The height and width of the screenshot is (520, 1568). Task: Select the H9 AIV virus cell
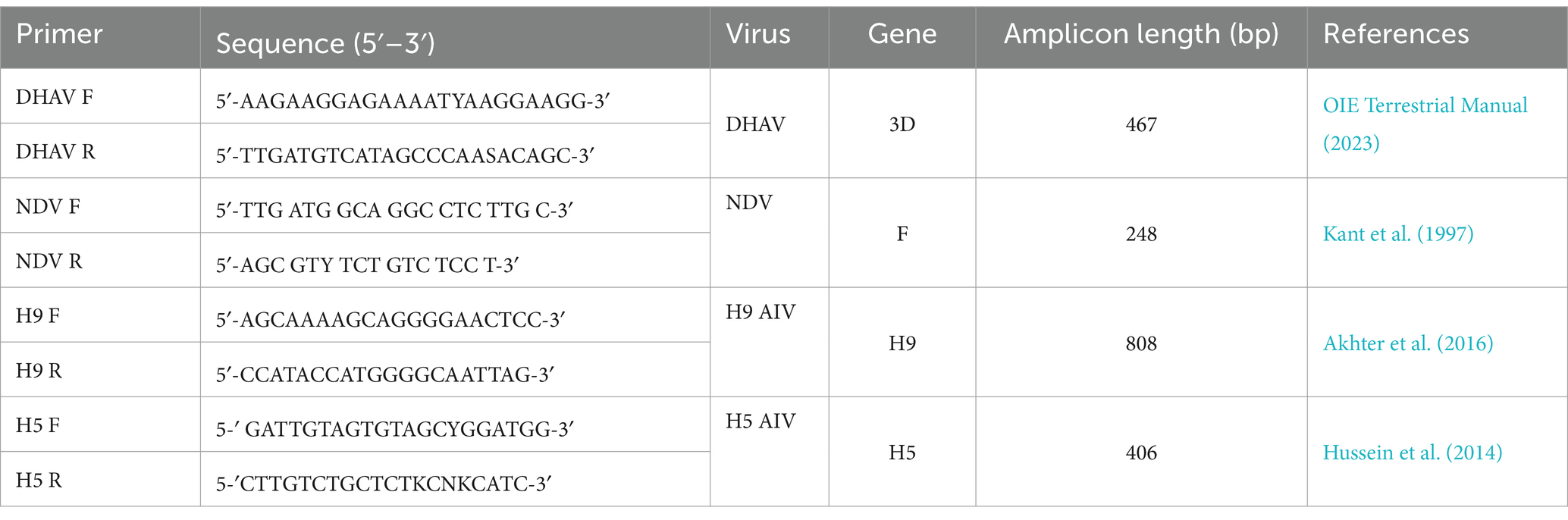769,342
